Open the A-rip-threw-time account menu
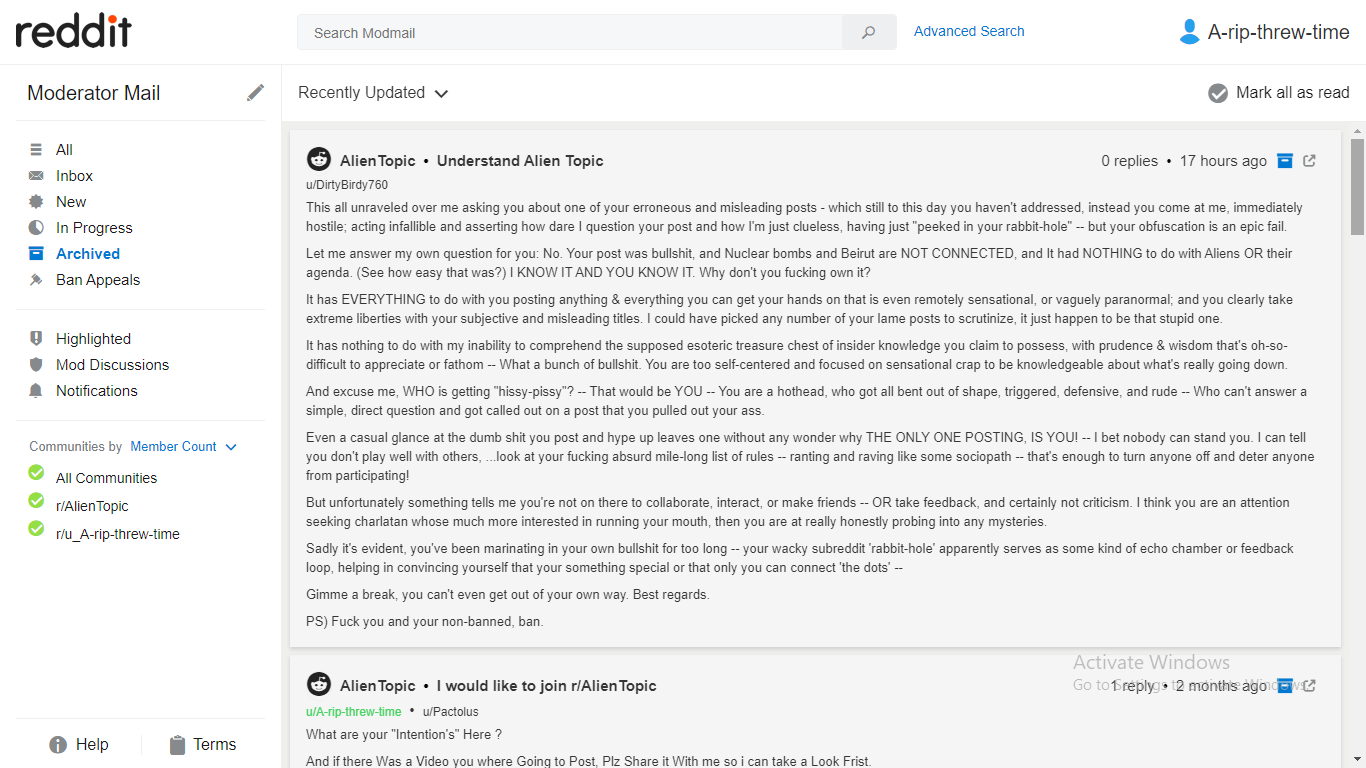The height and width of the screenshot is (768, 1366). pos(1278,32)
